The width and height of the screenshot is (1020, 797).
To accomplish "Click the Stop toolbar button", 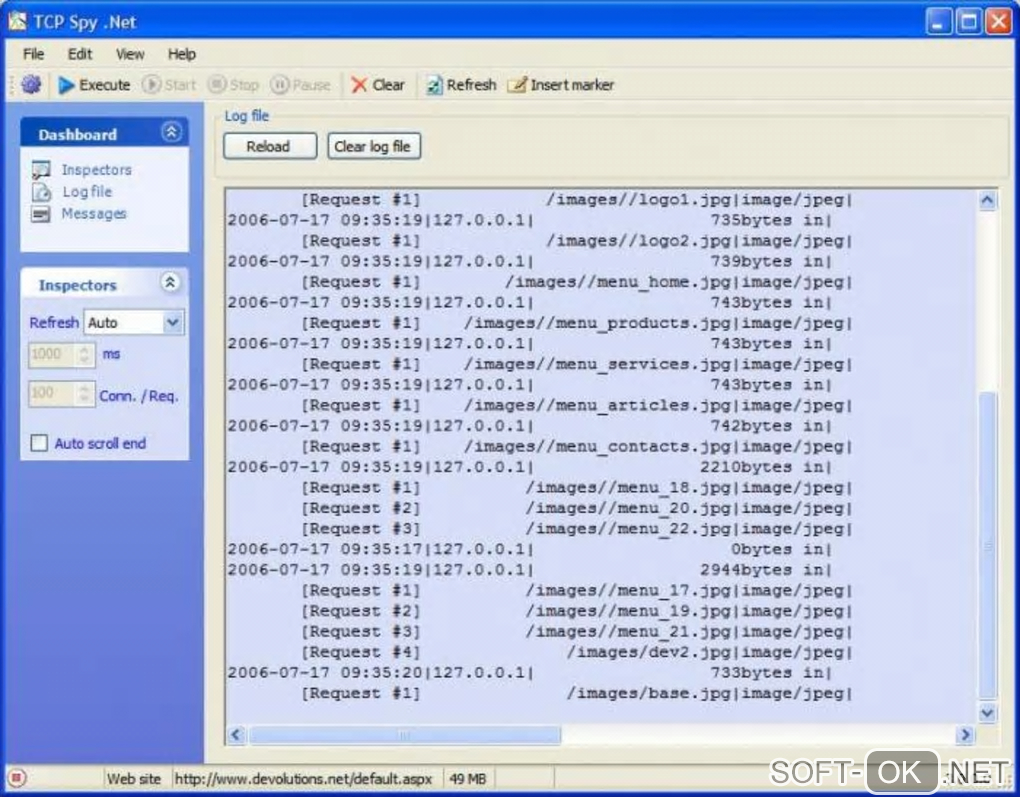I will click(234, 85).
